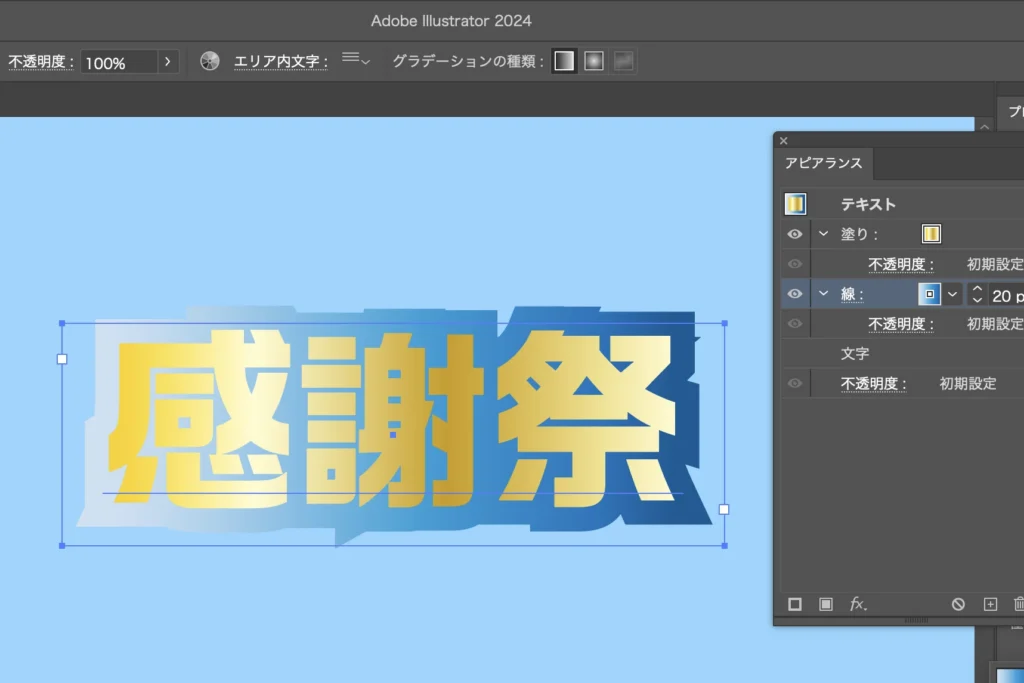Click the Add New Fill icon
The height and width of the screenshot is (683, 1024).
[x=826, y=604]
